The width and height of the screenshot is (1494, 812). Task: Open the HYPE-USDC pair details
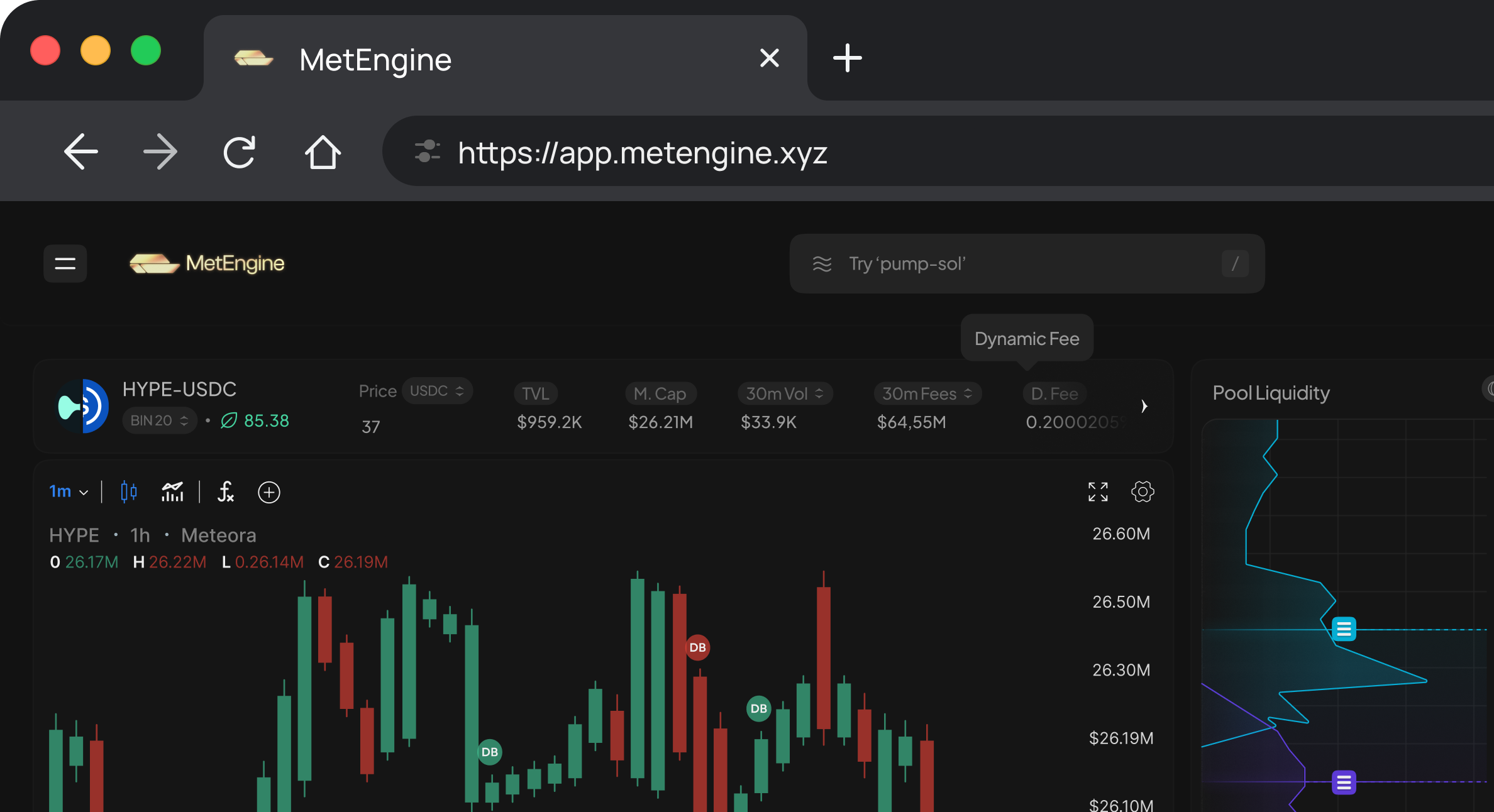point(179,390)
